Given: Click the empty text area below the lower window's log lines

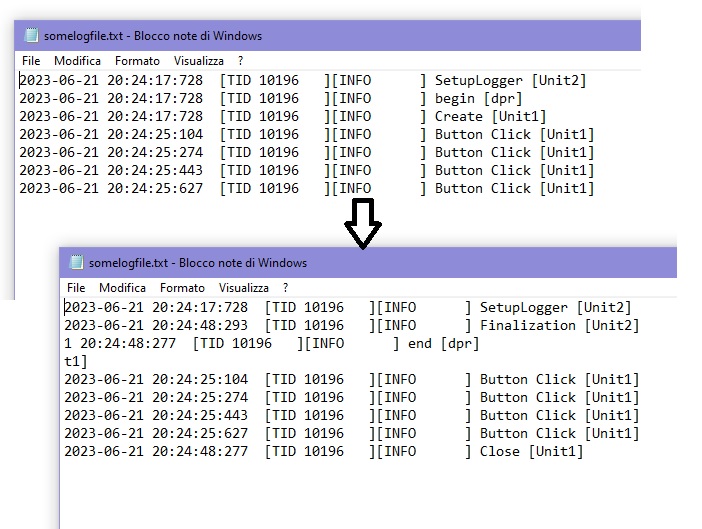Looking at the screenshot, I should 367,495.
